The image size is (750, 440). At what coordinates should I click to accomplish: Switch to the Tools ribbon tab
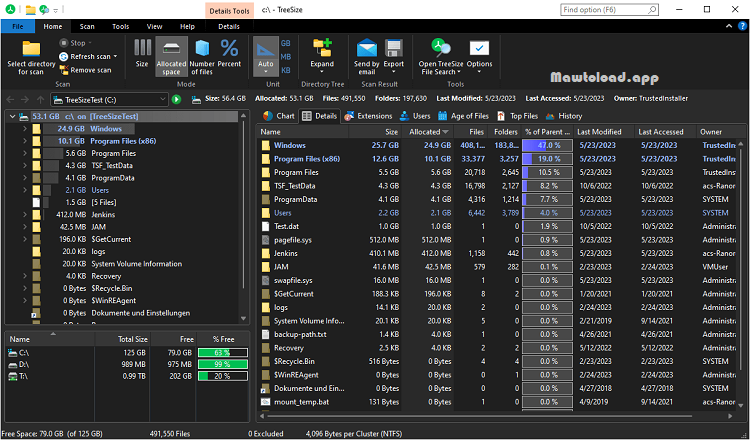click(x=121, y=26)
